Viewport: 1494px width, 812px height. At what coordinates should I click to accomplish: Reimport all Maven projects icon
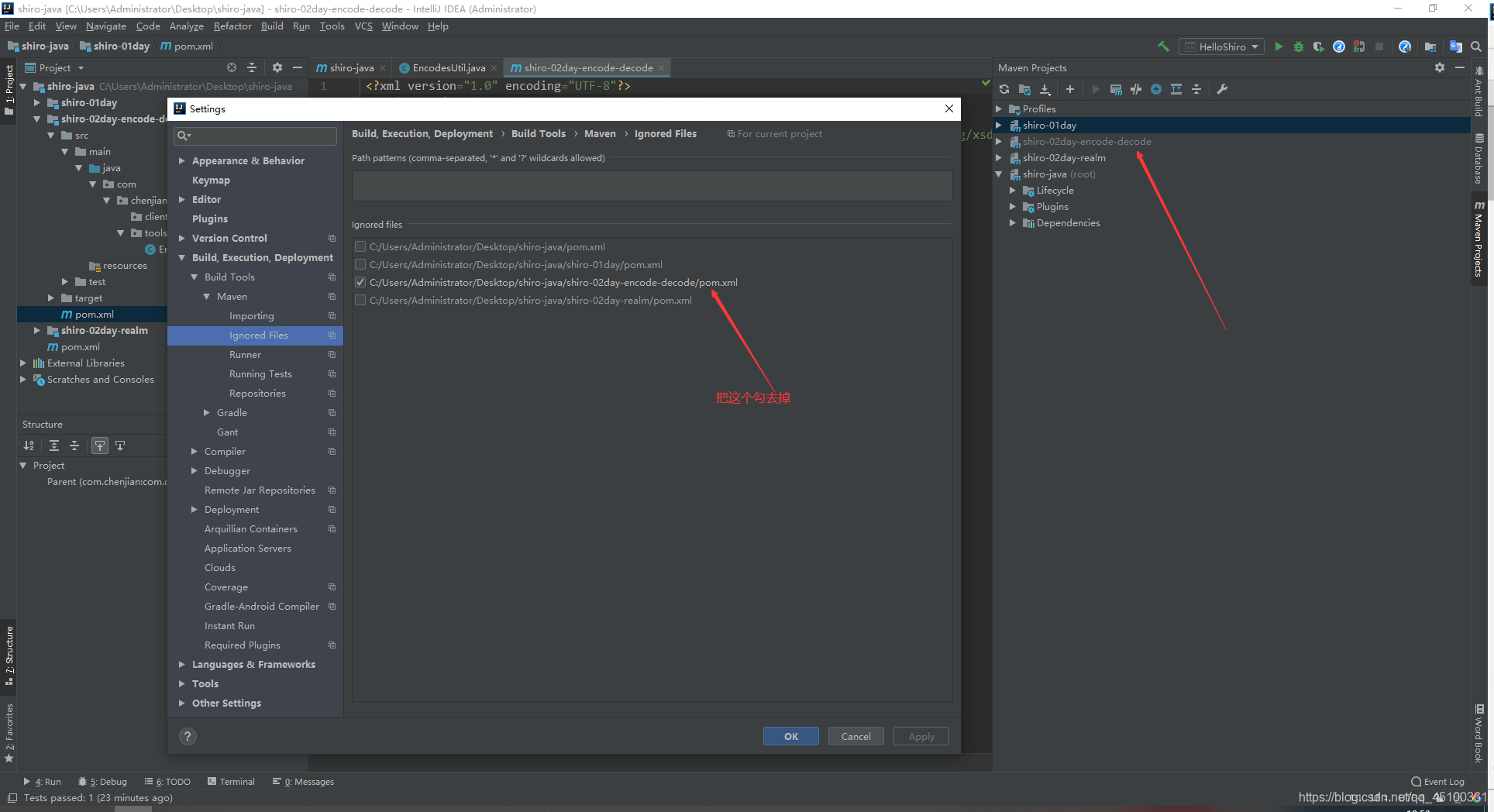coord(1004,89)
